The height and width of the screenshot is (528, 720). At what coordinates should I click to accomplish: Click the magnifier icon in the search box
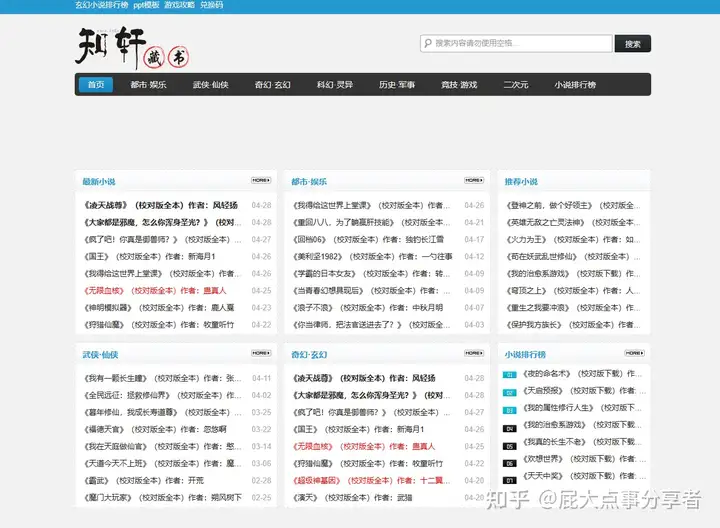point(428,43)
